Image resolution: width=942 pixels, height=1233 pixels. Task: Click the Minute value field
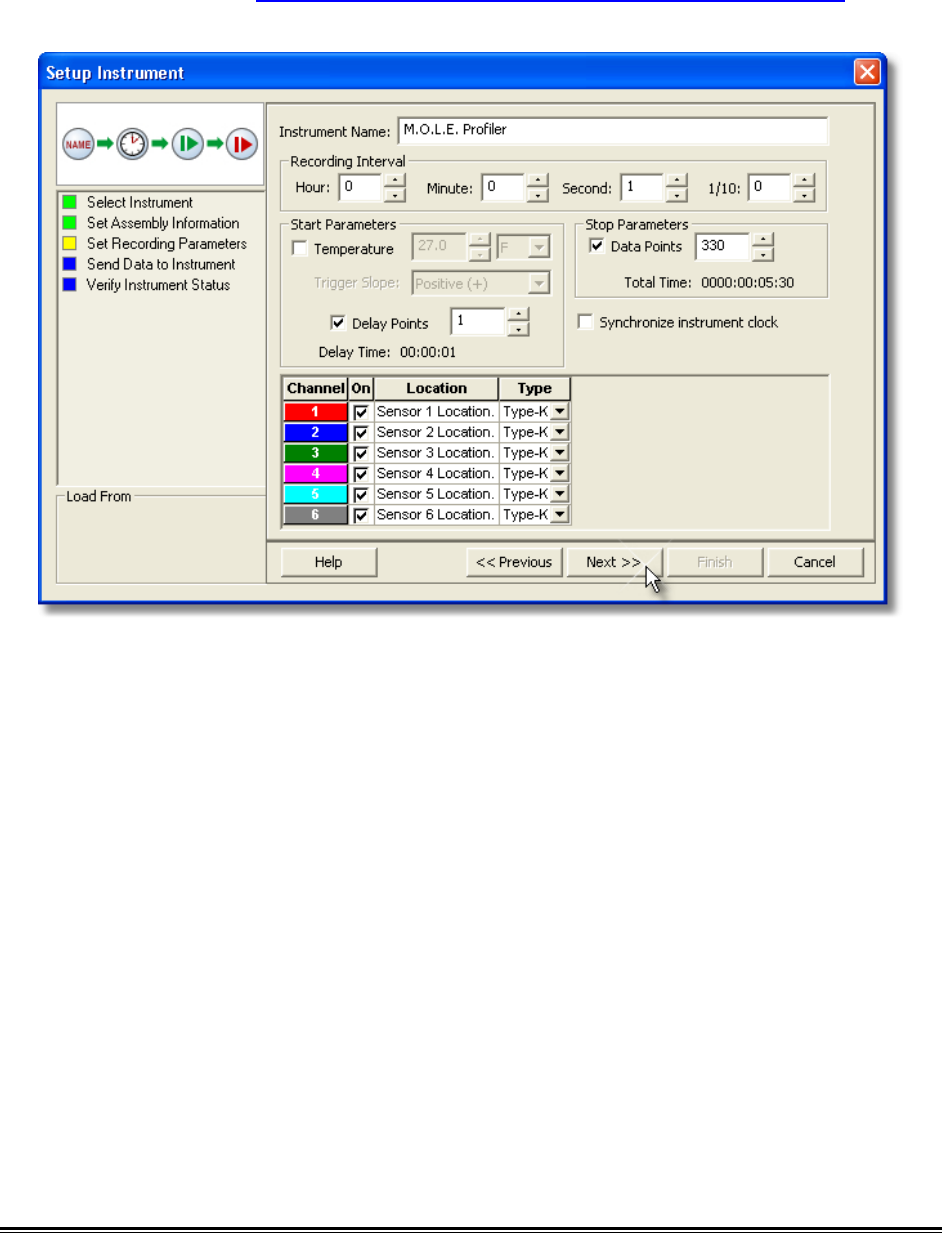pyautogui.click(x=504, y=187)
